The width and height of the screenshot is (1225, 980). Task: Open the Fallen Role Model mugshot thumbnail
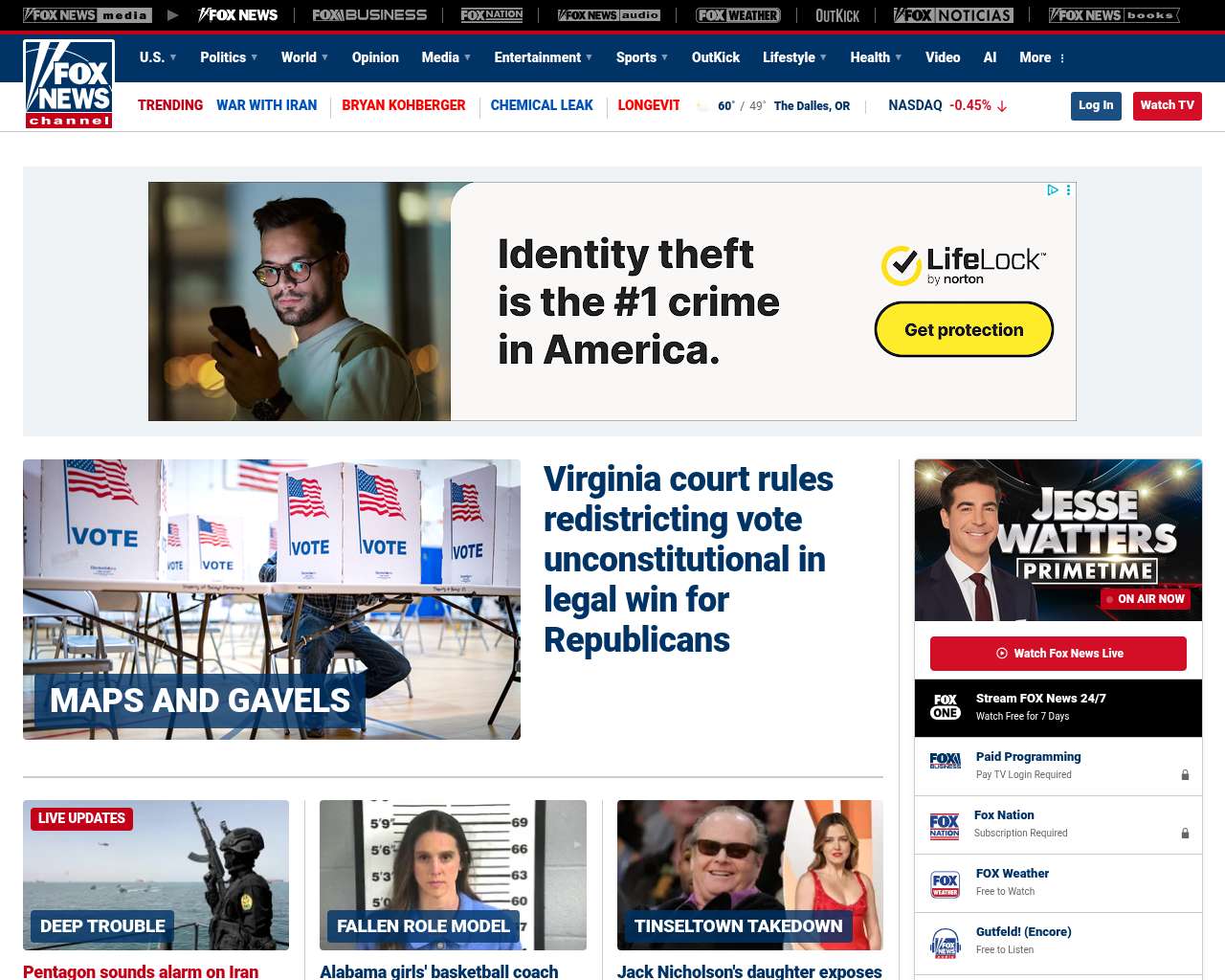click(x=453, y=875)
